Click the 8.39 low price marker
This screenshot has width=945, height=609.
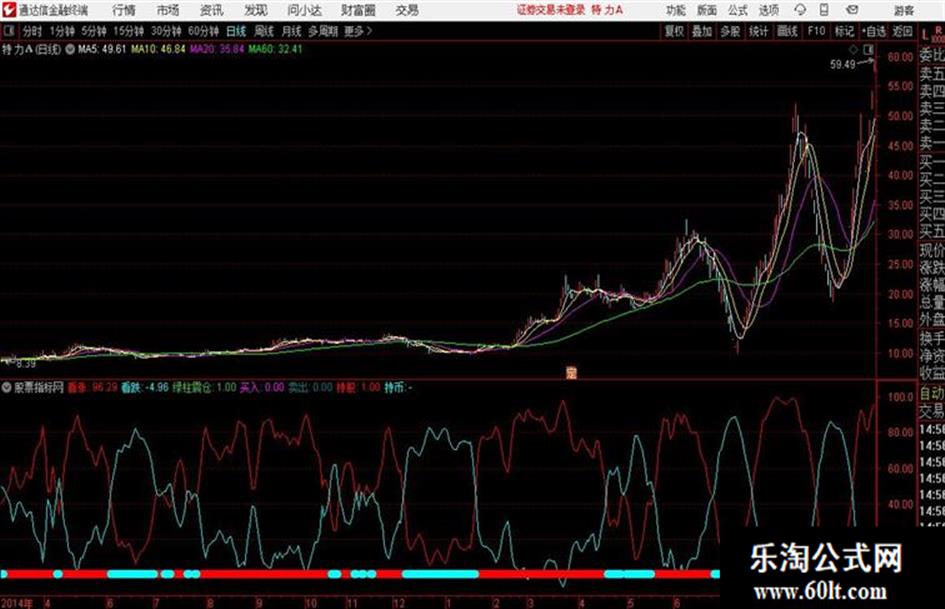[25, 364]
